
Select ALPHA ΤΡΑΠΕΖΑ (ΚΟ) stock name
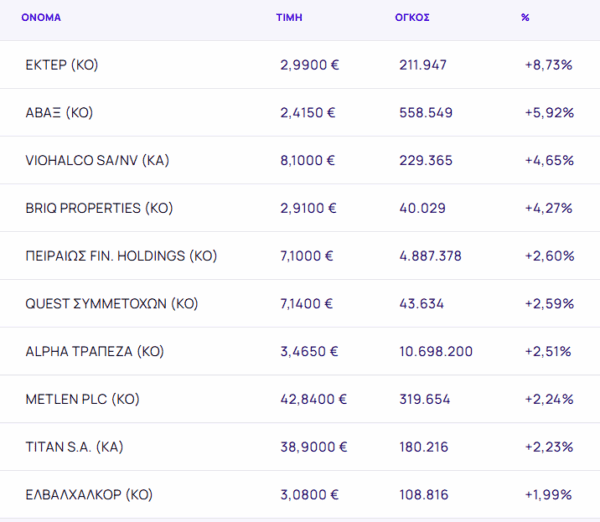[95, 351]
